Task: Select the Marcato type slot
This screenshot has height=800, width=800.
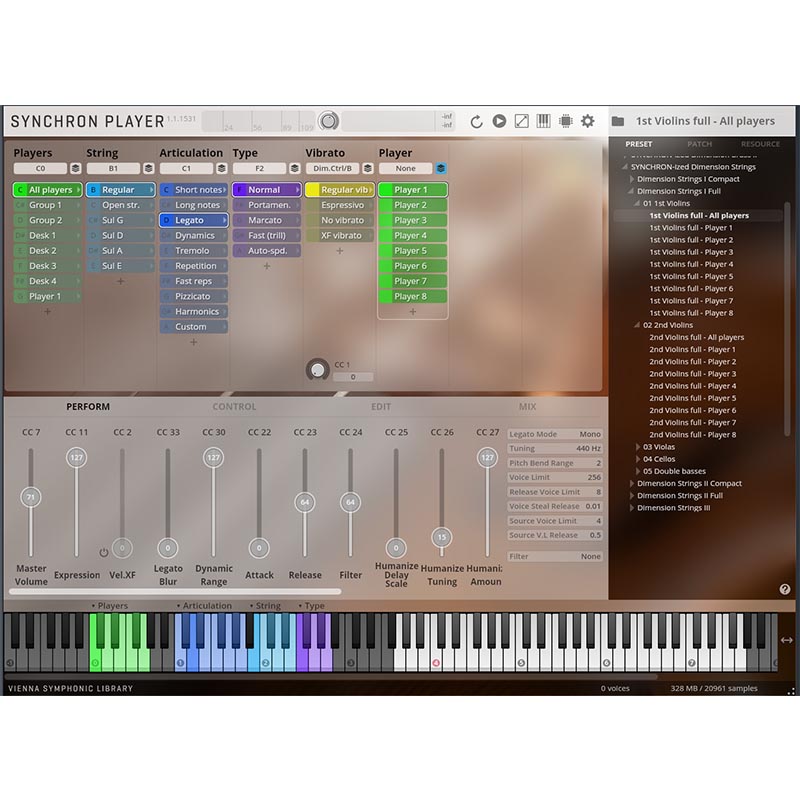Action: (x=266, y=220)
